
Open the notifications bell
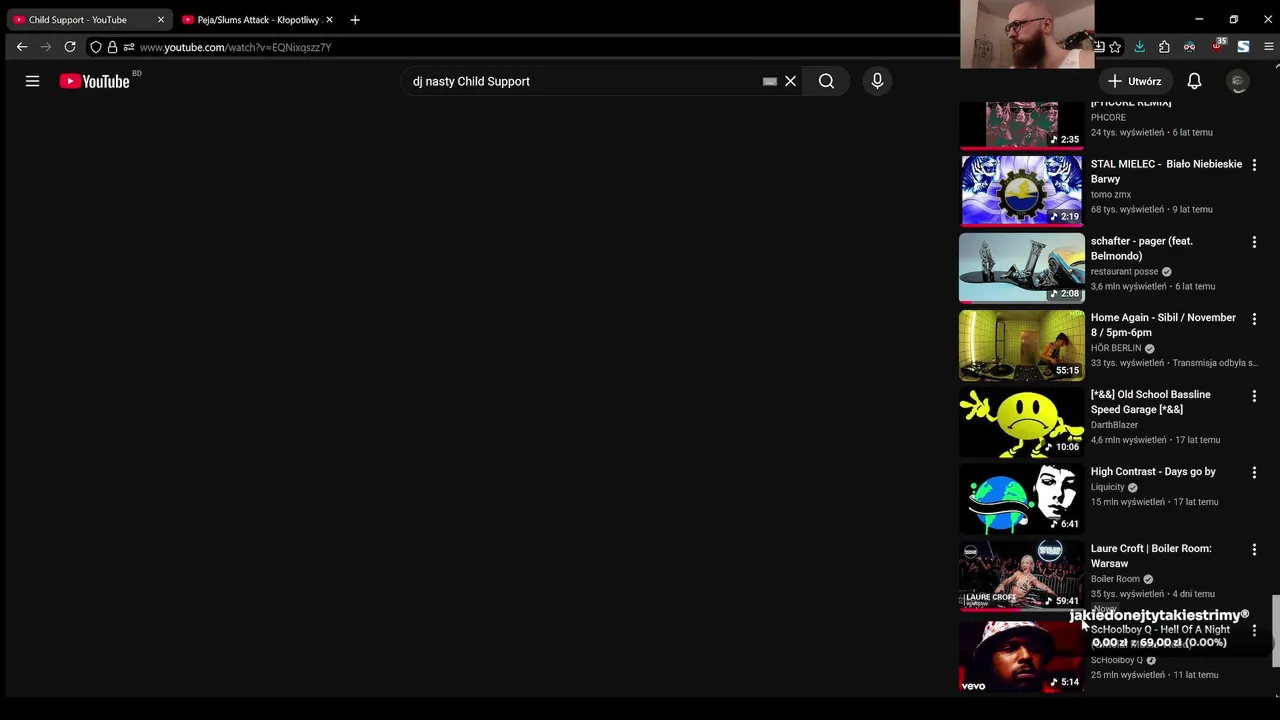pyautogui.click(x=1194, y=81)
